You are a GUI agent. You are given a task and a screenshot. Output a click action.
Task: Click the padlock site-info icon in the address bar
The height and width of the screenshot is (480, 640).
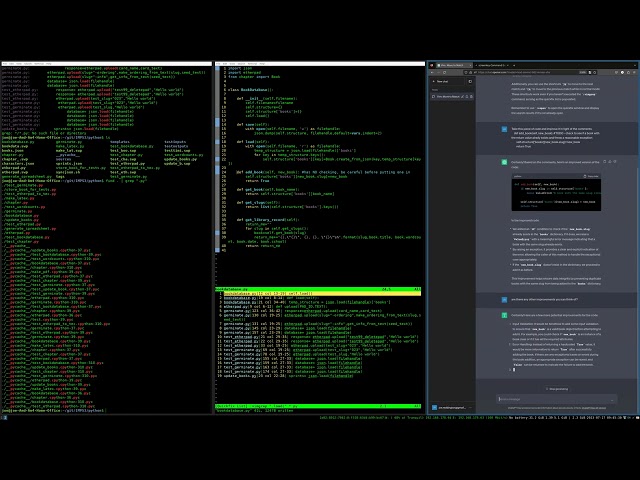click(x=471, y=72)
